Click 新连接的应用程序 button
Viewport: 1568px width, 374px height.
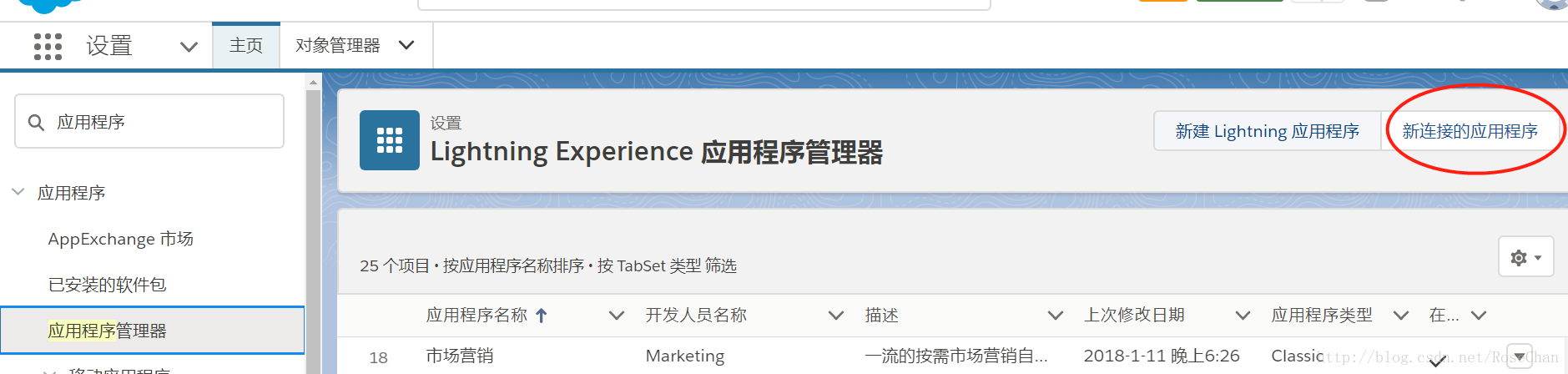(1470, 131)
